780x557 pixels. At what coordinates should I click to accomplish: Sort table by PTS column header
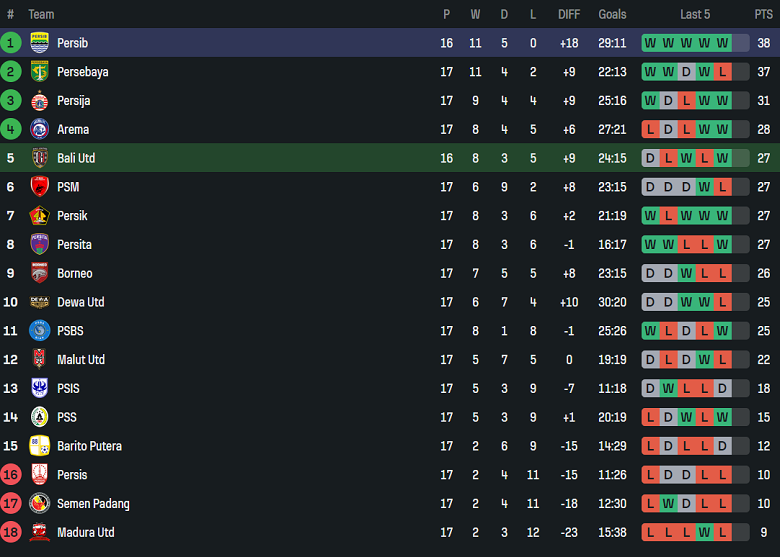point(763,14)
